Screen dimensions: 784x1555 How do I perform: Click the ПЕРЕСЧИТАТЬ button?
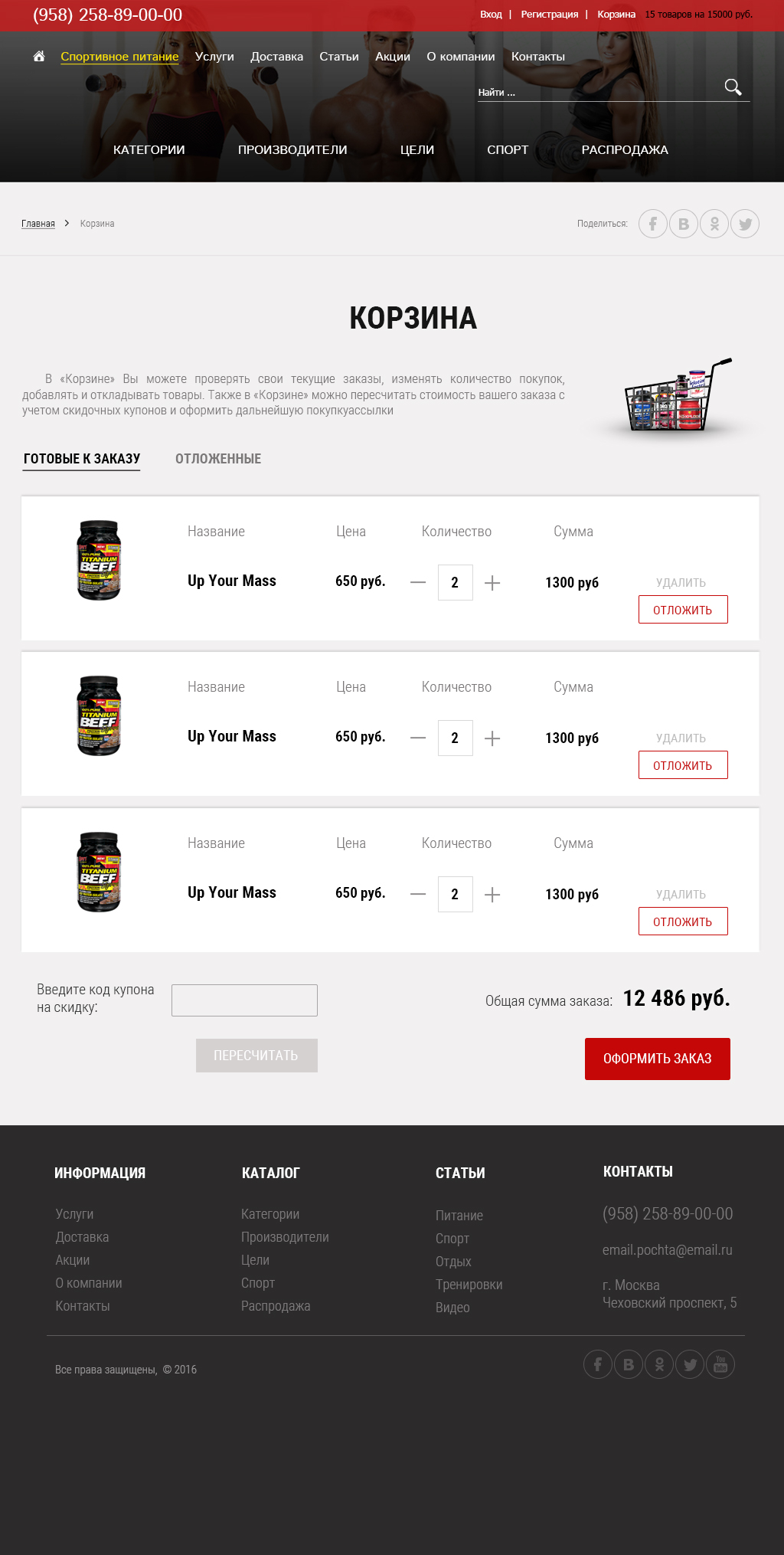coord(256,1056)
